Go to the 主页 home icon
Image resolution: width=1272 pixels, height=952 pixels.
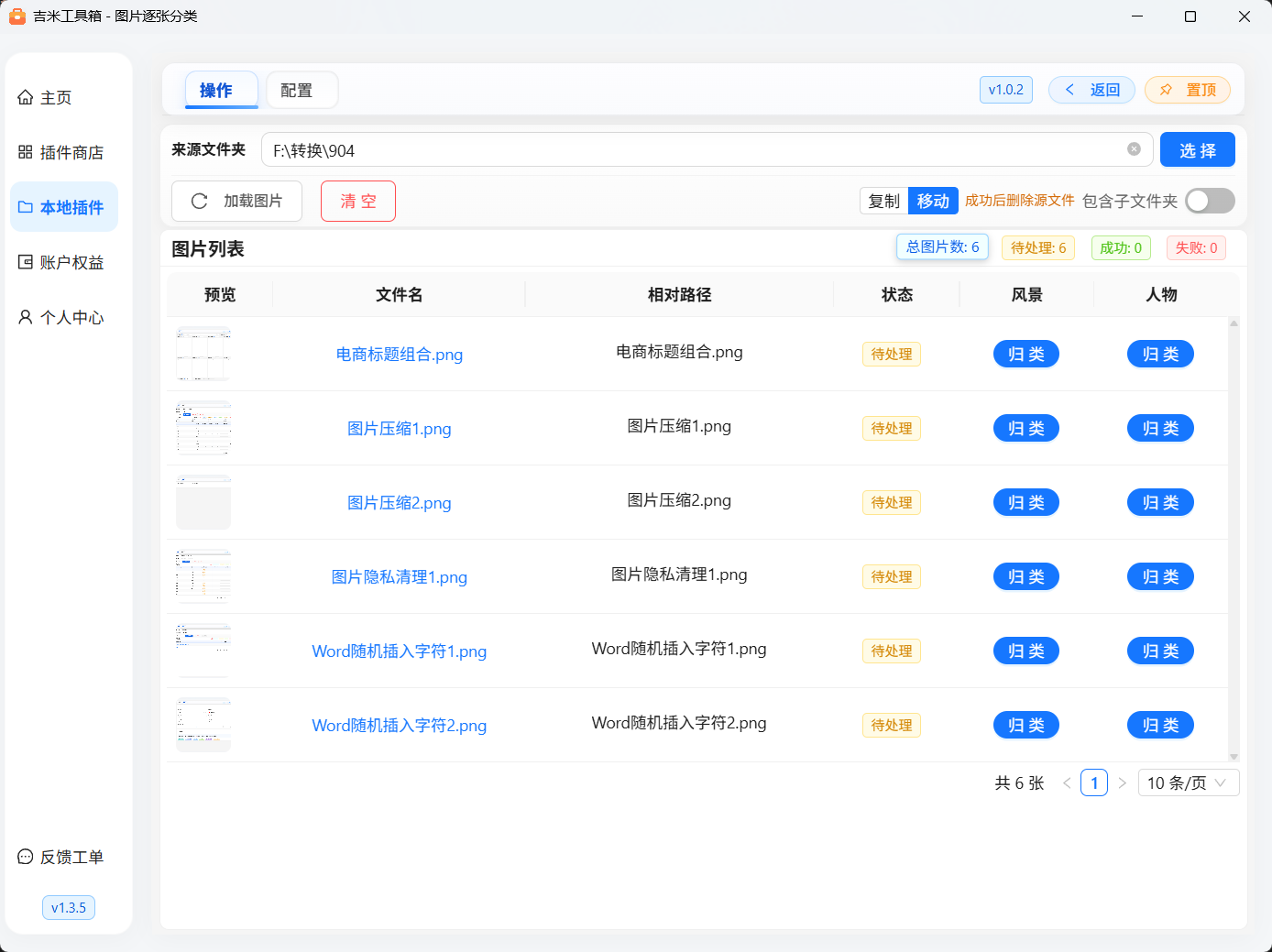pos(26,97)
